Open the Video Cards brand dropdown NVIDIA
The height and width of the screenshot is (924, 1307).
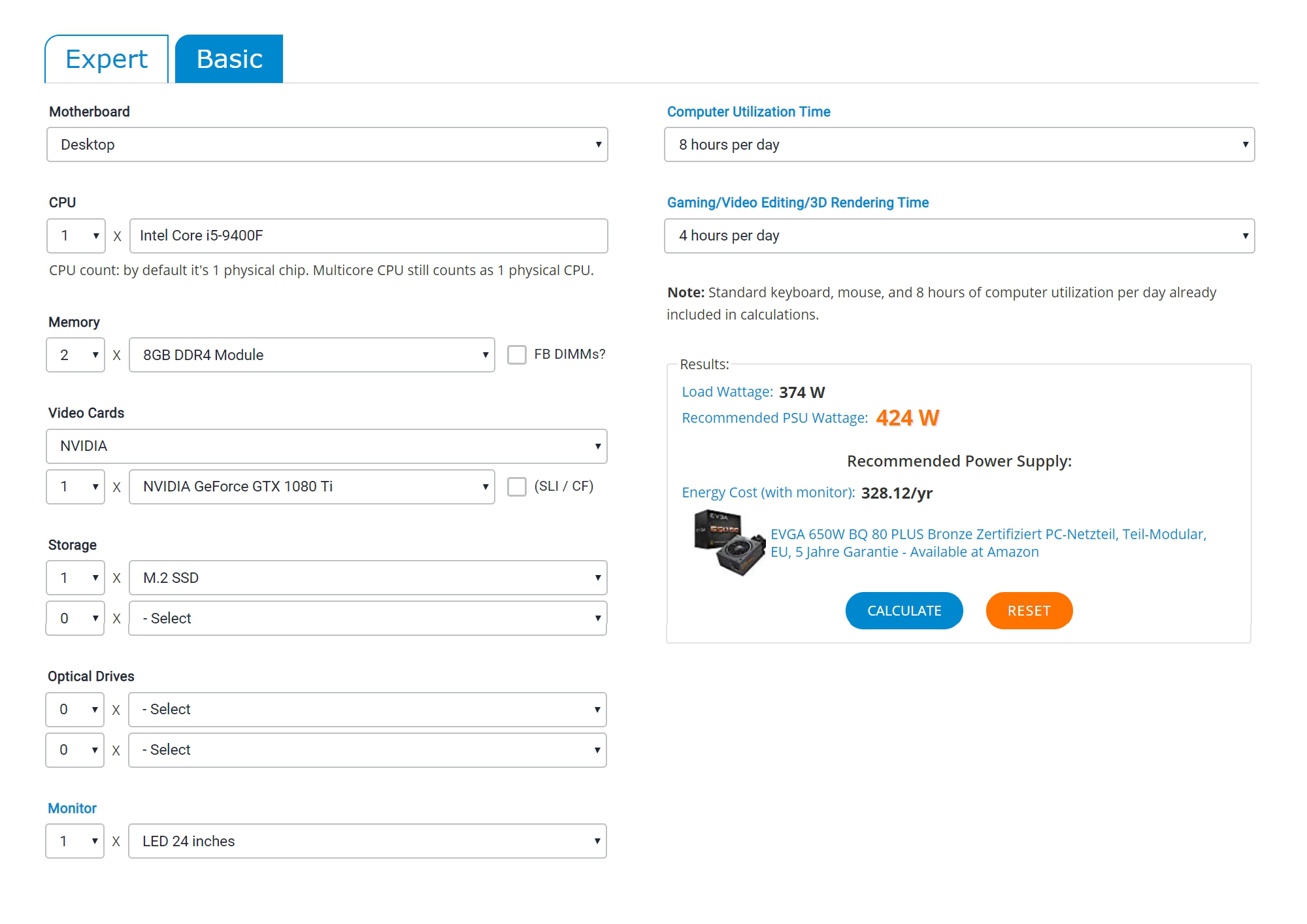point(327,446)
